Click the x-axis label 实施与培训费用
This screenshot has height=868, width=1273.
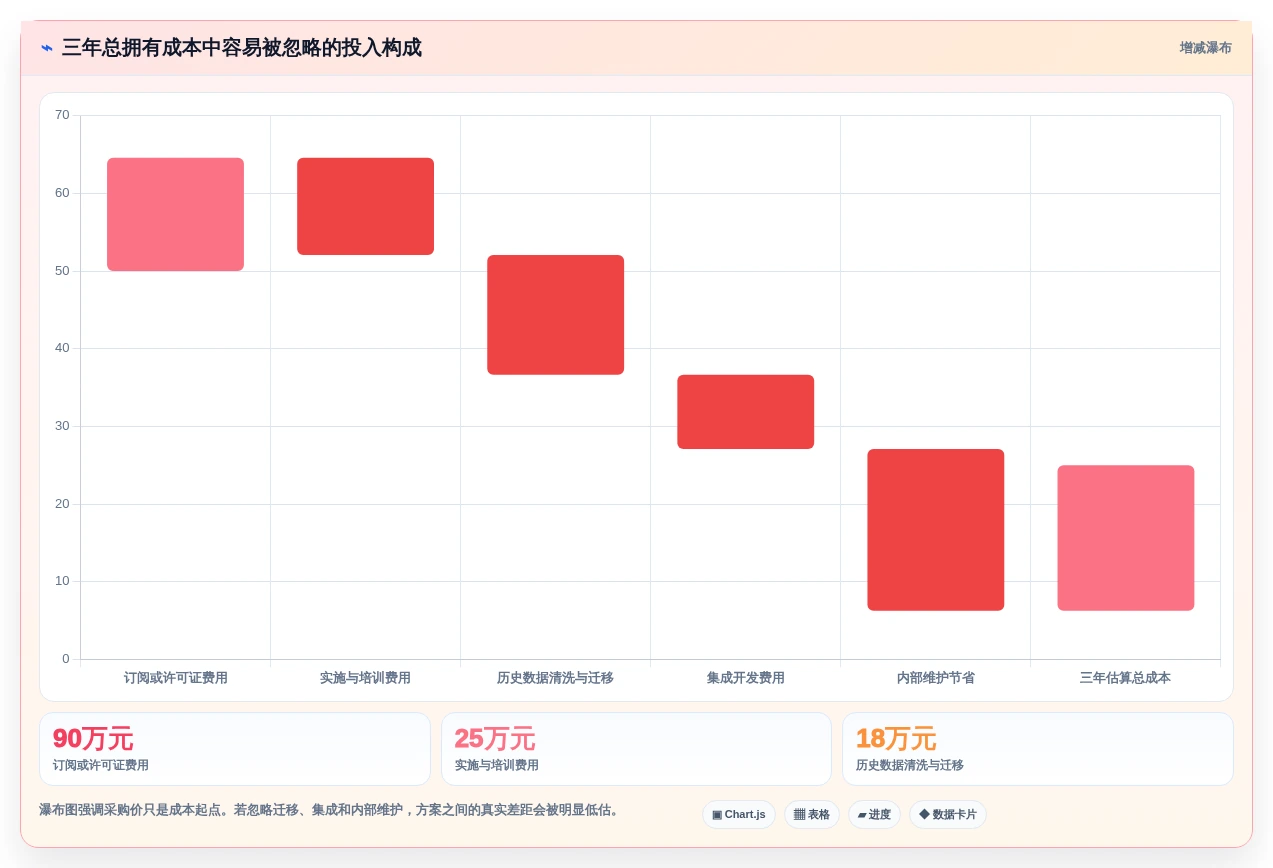click(366, 678)
